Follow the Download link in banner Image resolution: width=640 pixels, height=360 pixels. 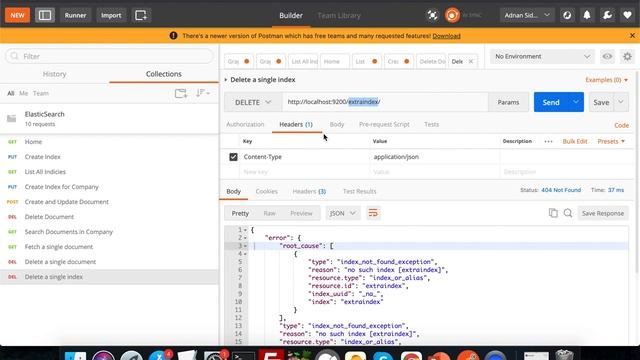pos(446,36)
